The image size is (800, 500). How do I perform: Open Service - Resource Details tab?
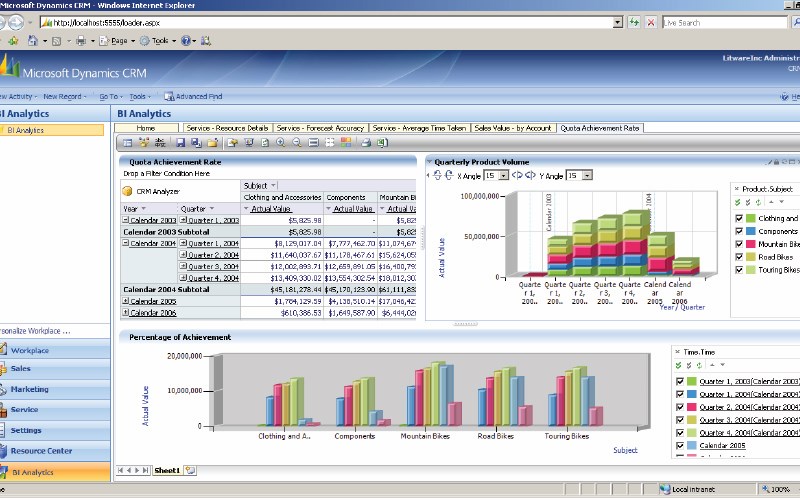coord(227,128)
